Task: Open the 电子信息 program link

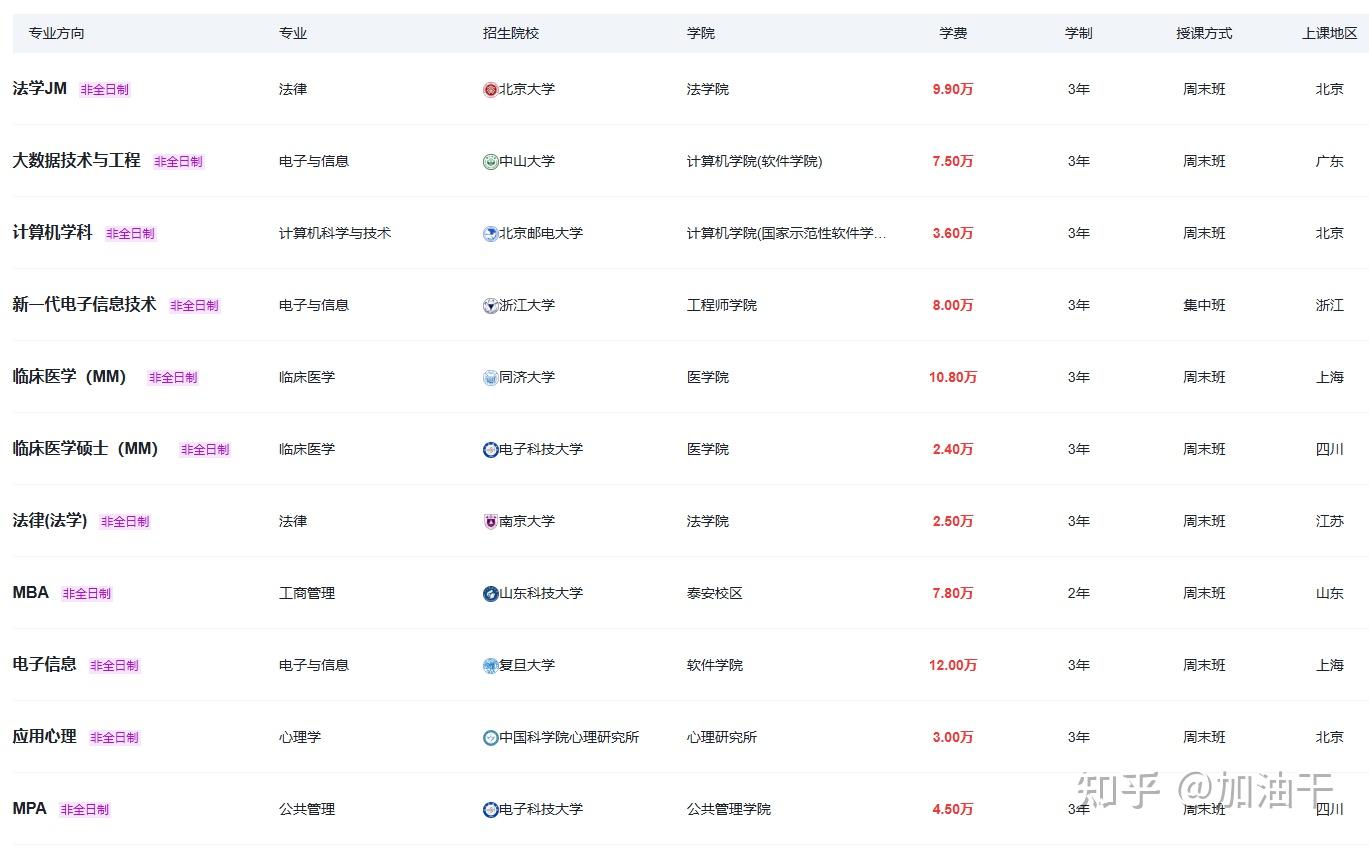Action: [44, 665]
